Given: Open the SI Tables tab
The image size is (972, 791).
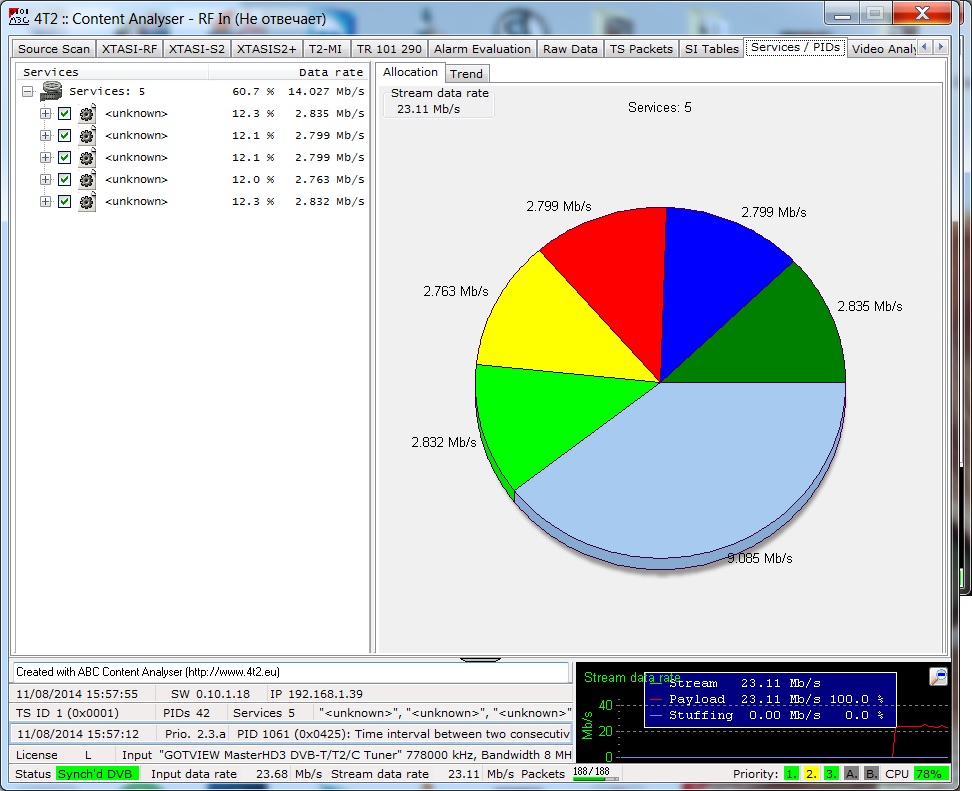Looking at the screenshot, I should [x=712, y=49].
